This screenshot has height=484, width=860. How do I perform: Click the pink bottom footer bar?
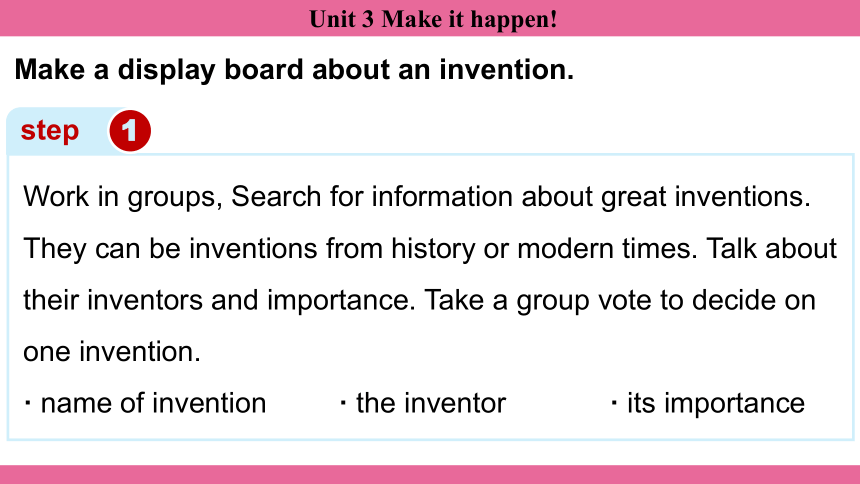point(430,475)
